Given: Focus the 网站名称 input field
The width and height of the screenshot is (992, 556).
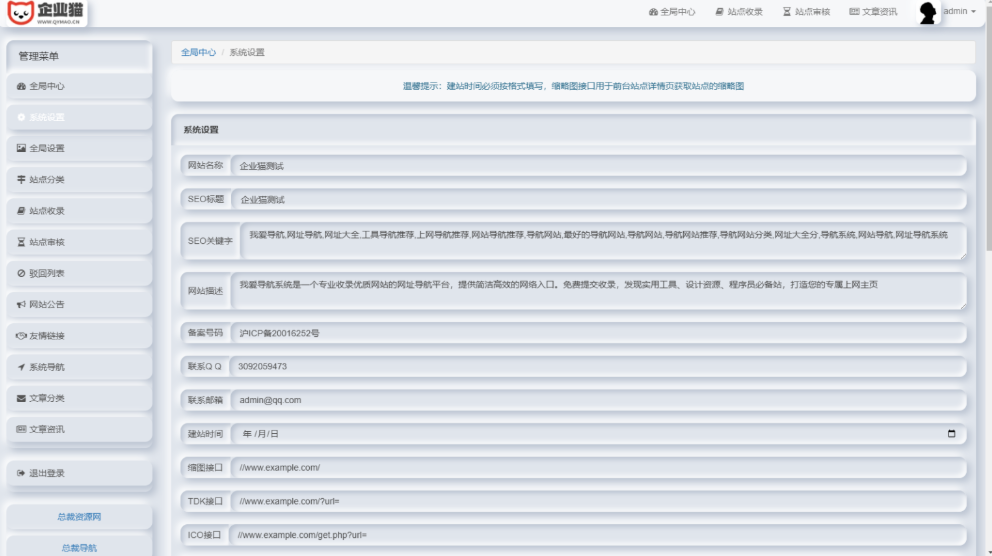Looking at the screenshot, I should (x=598, y=166).
